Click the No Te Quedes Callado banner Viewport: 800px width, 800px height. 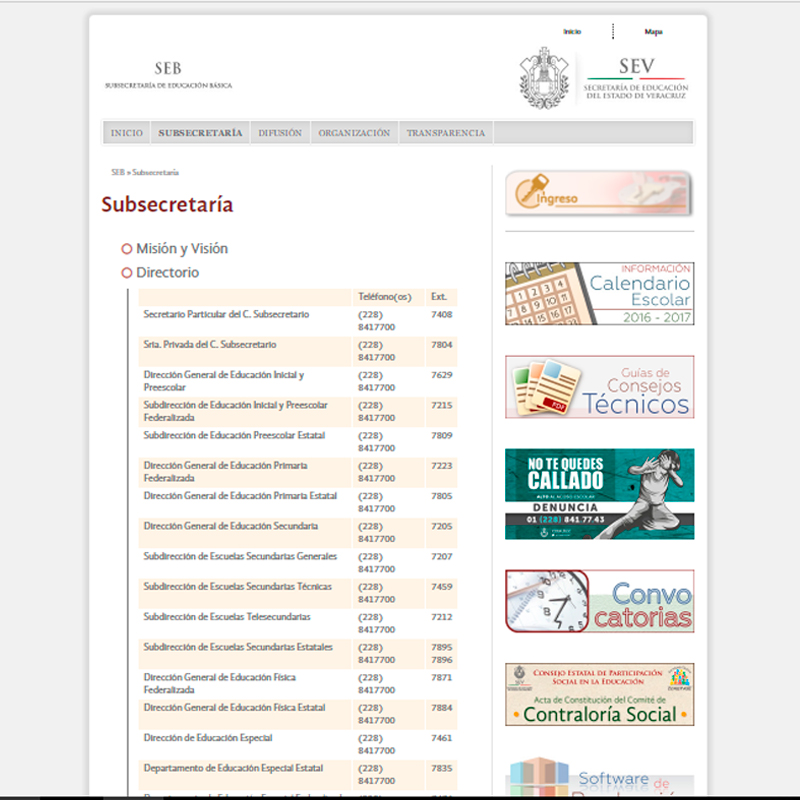pyautogui.click(x=598, y=493)
